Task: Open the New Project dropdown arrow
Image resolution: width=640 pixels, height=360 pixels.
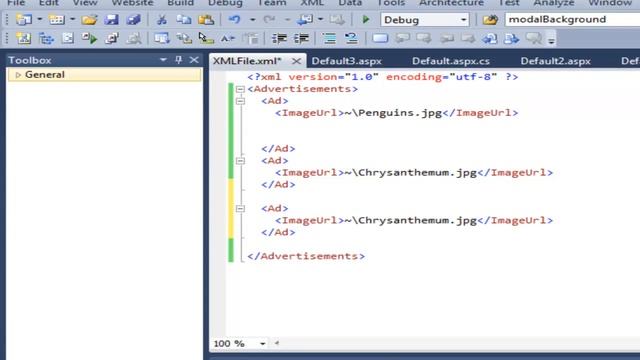Action: pyautogui.click(x=40, y=20)
